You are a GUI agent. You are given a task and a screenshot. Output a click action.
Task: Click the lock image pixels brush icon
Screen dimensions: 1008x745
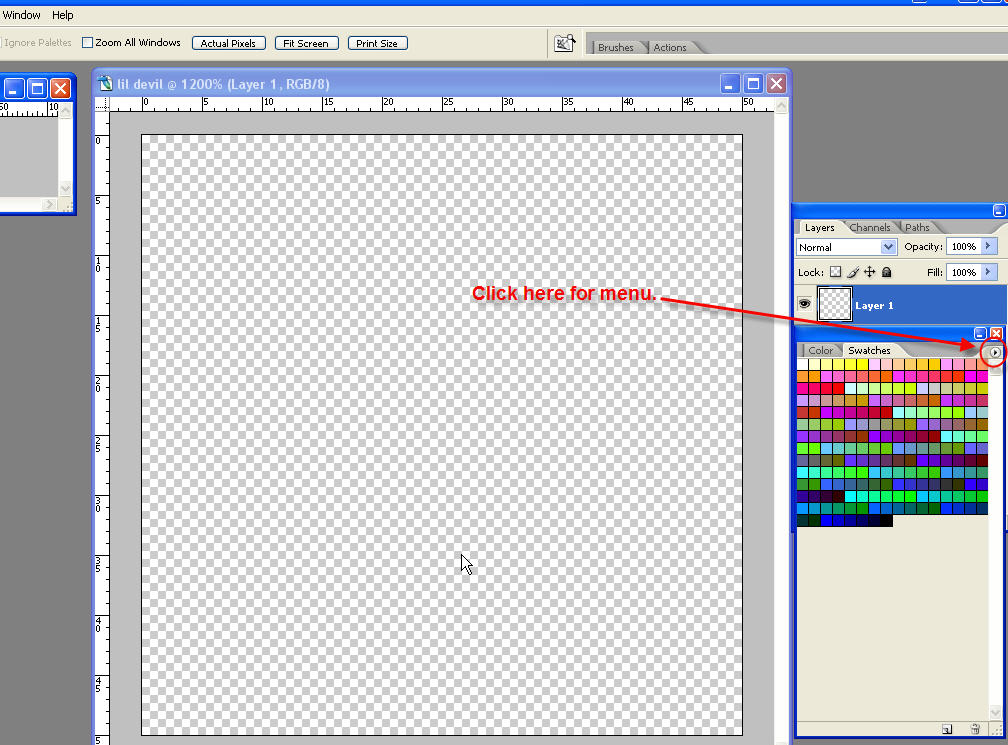tap(852, 272)
